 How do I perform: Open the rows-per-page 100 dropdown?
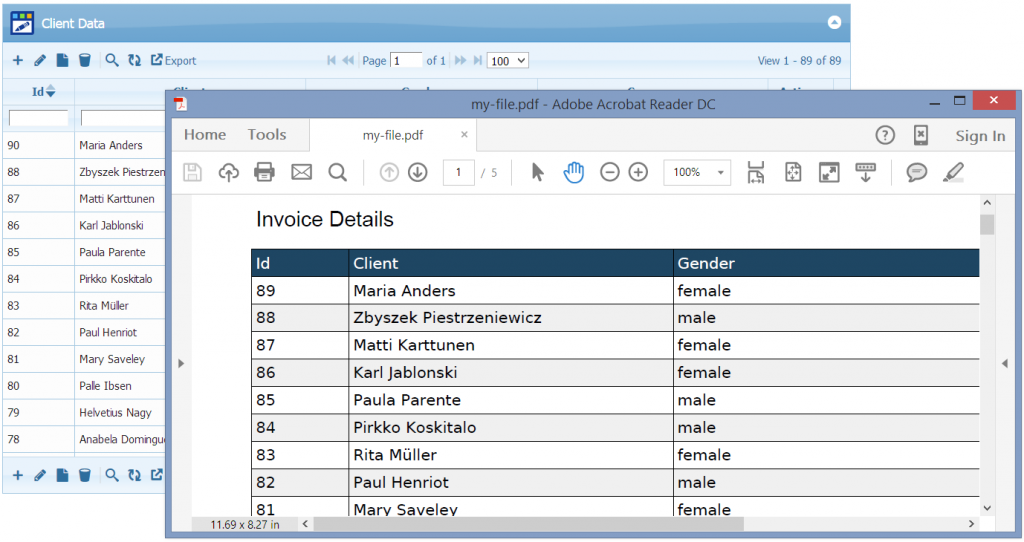click(x=507, y=61)
